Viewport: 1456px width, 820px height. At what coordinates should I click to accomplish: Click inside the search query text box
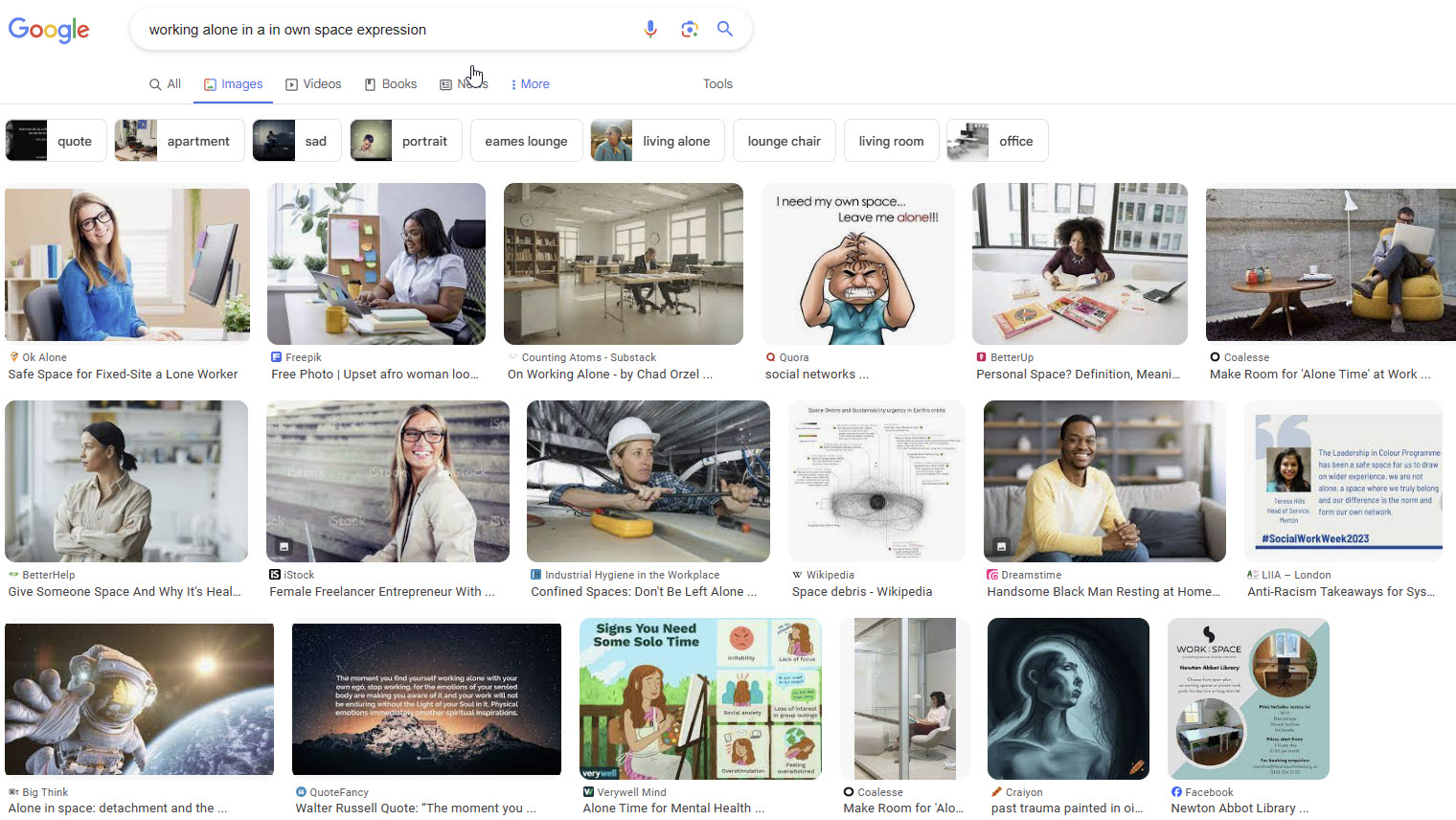(x=383, y=30)
